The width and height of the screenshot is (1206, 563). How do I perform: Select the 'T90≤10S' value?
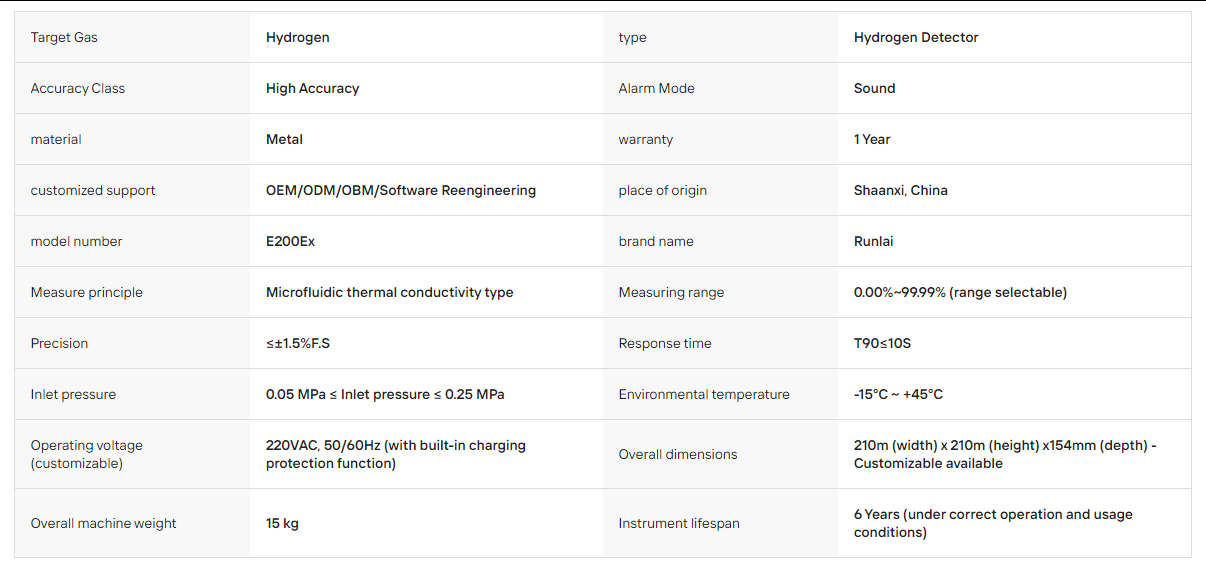882,343
